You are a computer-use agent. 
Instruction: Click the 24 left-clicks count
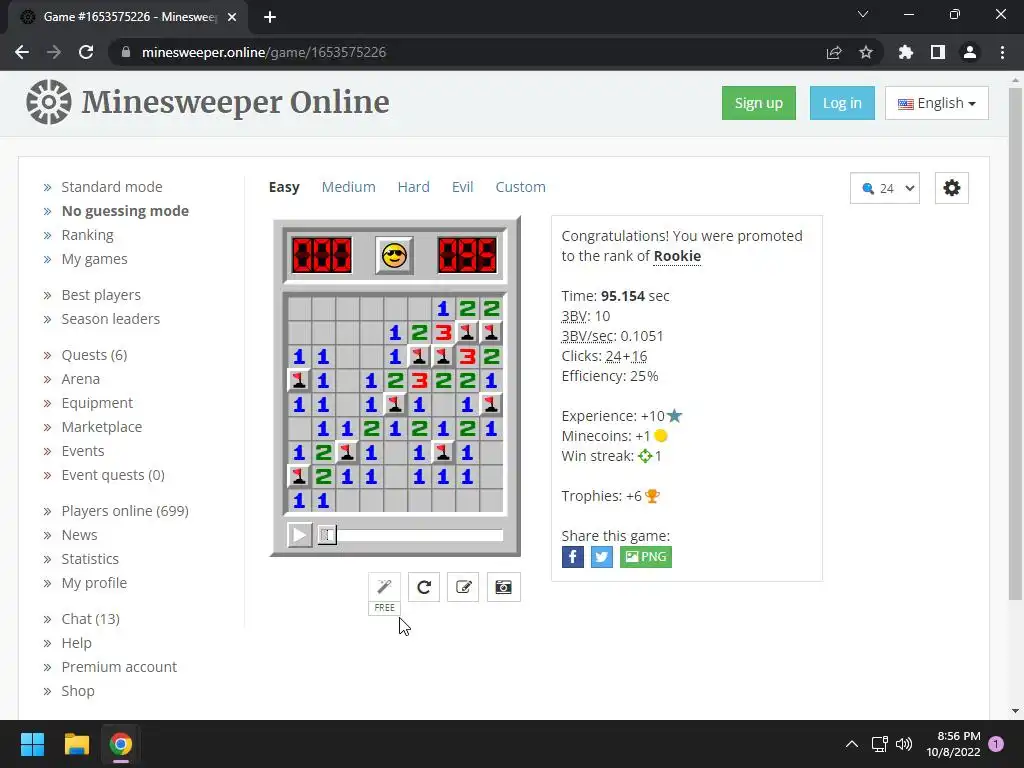click(x=613, y=357)
